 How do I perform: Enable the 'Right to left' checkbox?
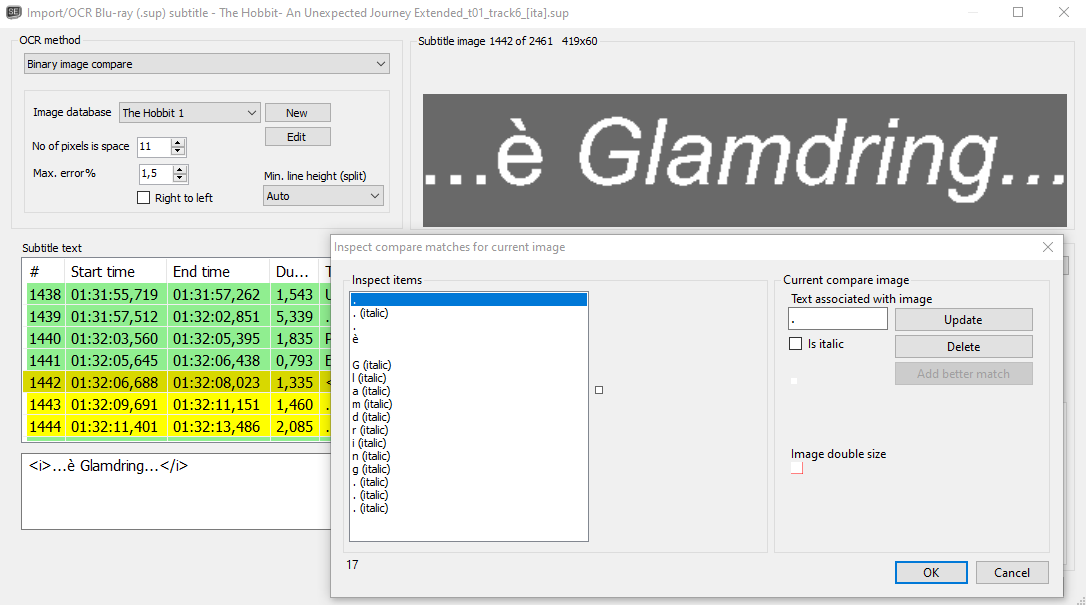[x=143, y=197]
